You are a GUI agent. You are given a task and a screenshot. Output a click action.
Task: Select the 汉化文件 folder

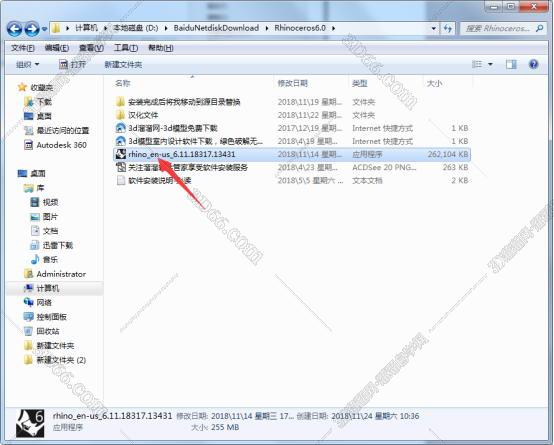click(143, 115)
